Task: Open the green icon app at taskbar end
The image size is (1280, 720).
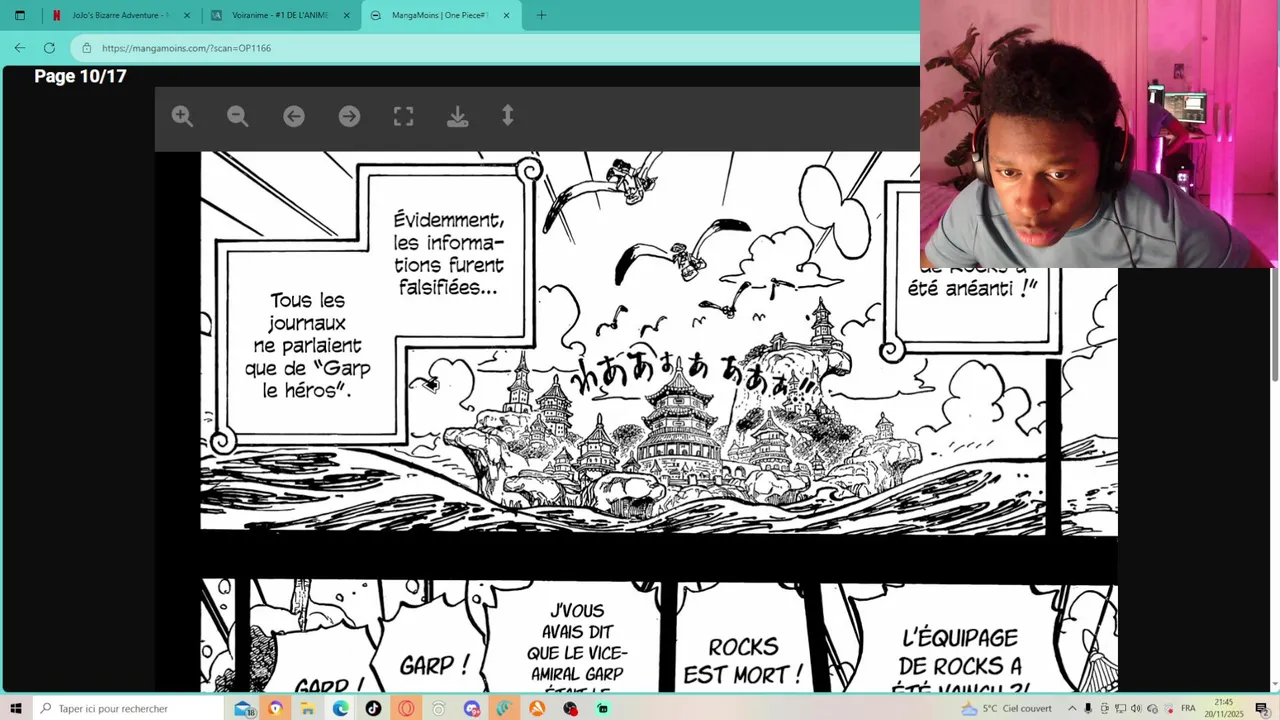Action: (x=602, y=708)
